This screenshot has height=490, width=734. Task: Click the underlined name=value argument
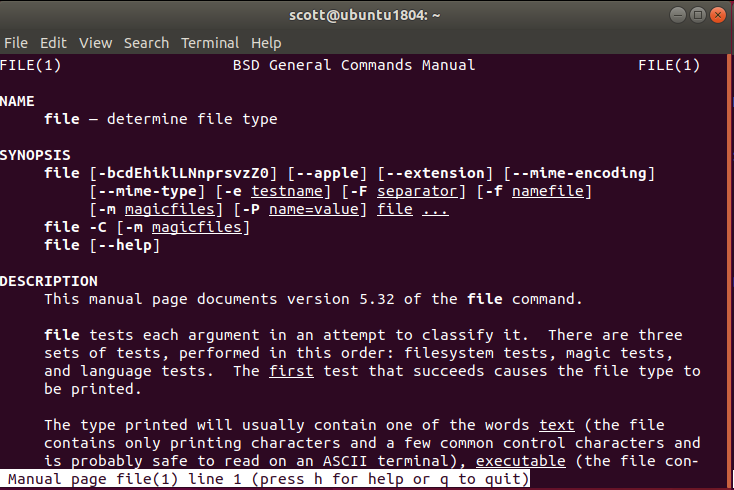click(314, 209)
